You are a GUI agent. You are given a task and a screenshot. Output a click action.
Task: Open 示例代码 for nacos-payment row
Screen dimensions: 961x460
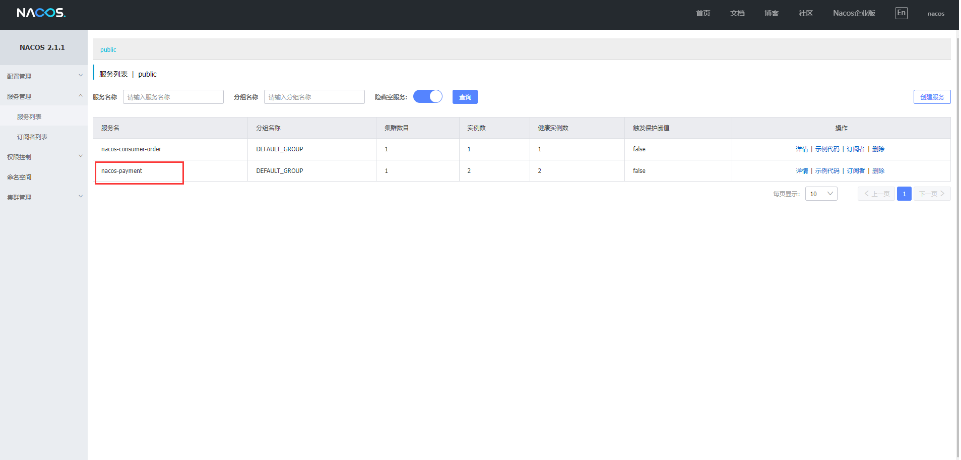click(827, 171)
